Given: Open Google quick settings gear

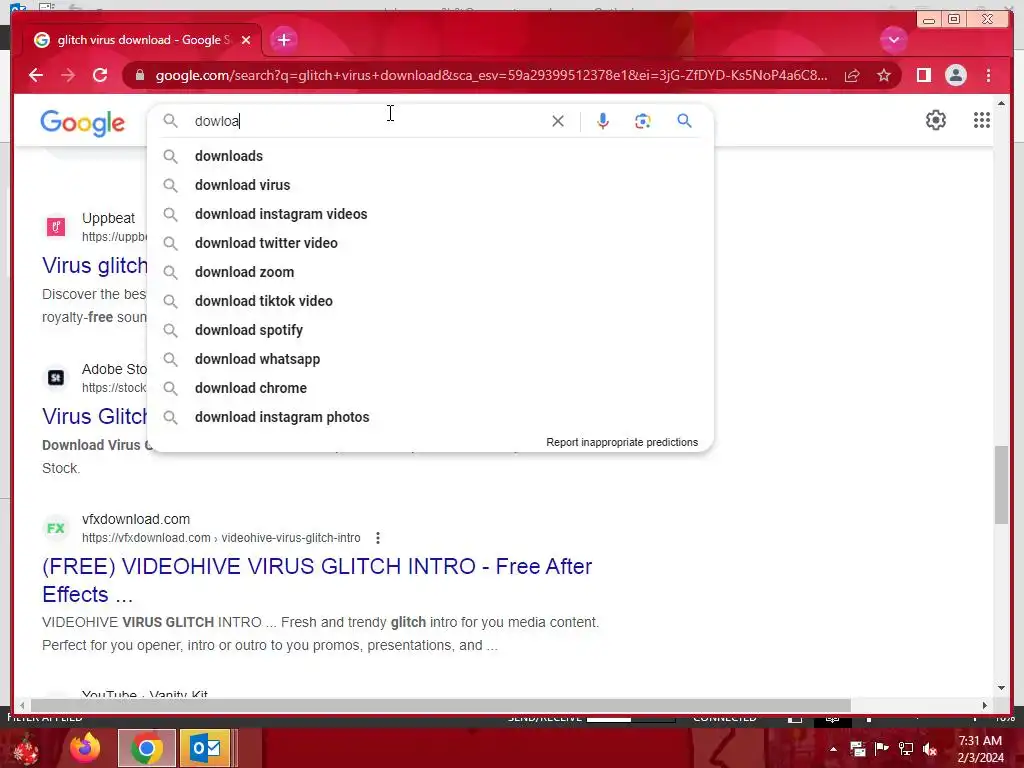Looking at the screenshot, I should [936, 120].
